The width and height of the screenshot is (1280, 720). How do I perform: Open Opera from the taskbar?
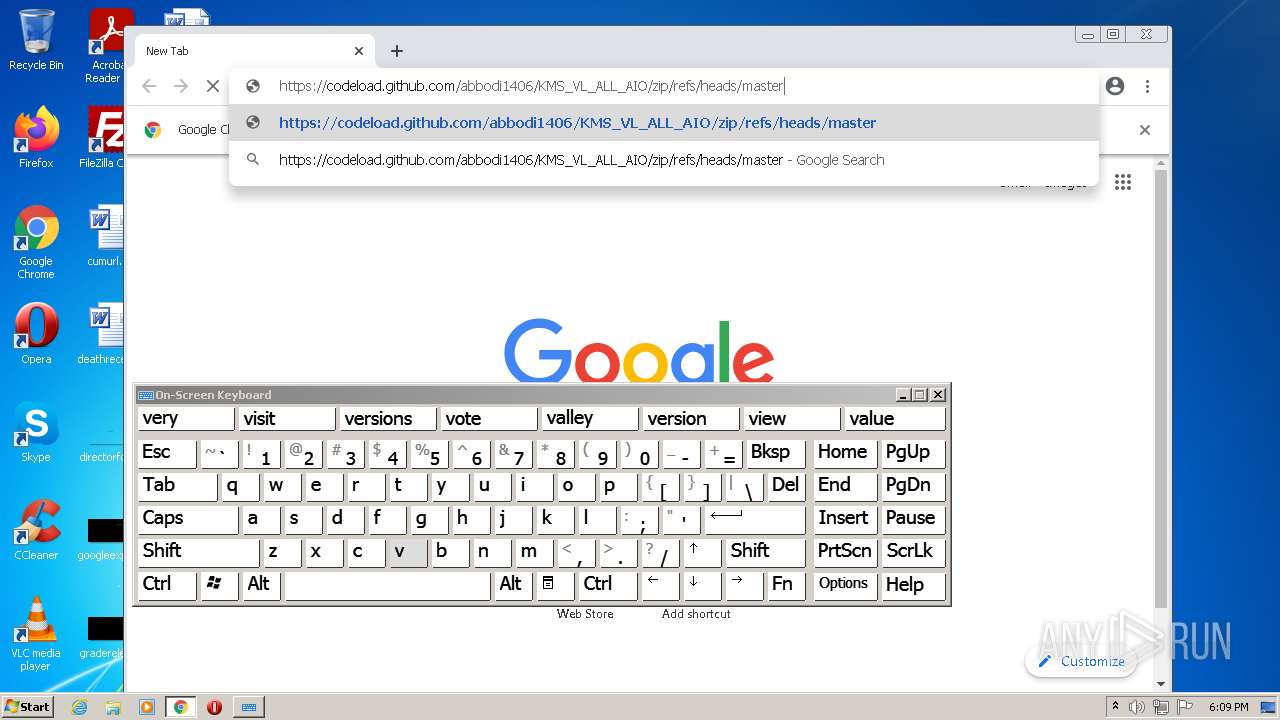[214, 707]
